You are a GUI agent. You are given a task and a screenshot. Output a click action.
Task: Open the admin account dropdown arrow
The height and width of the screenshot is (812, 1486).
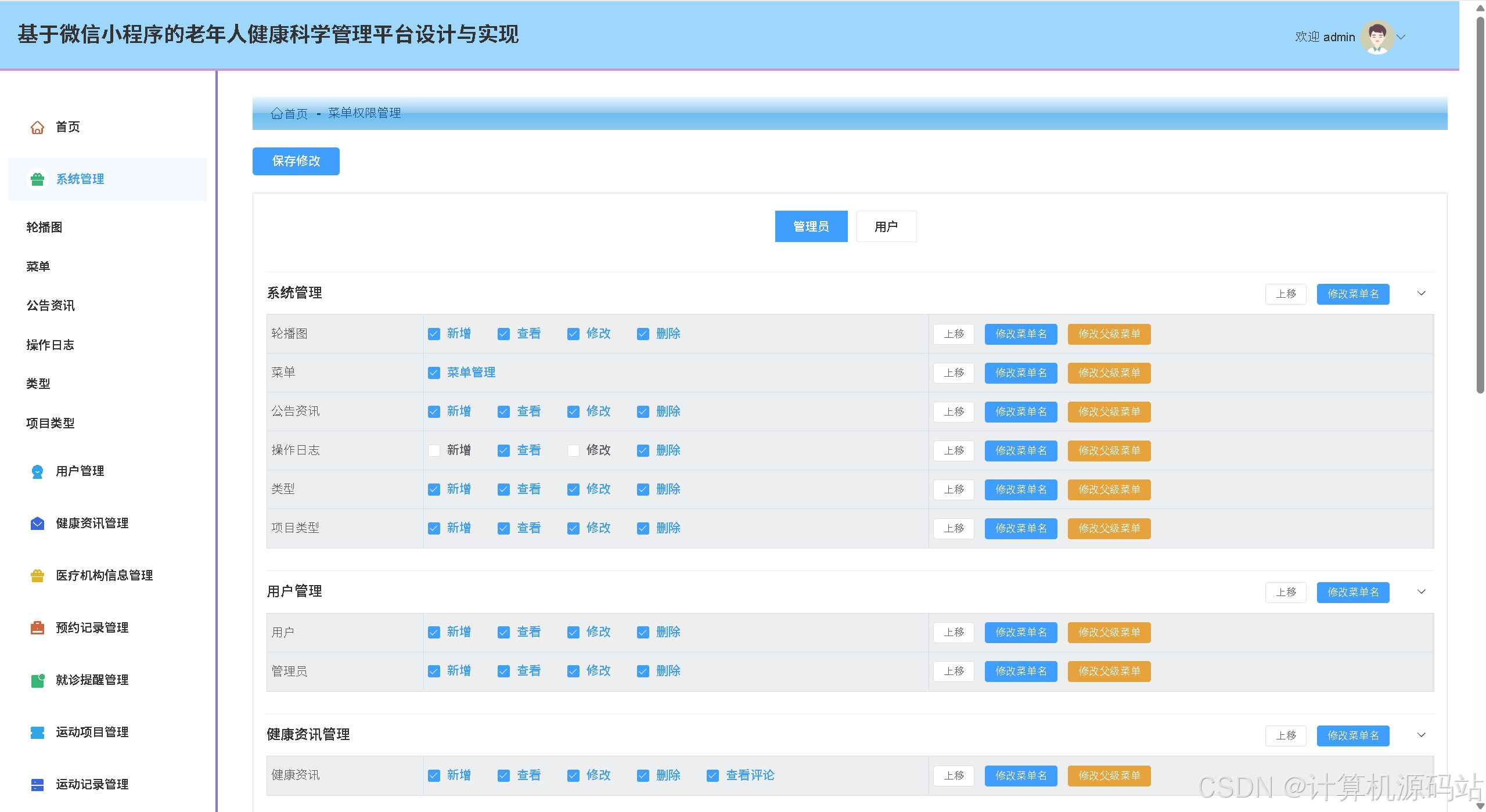pos(1401,37)
